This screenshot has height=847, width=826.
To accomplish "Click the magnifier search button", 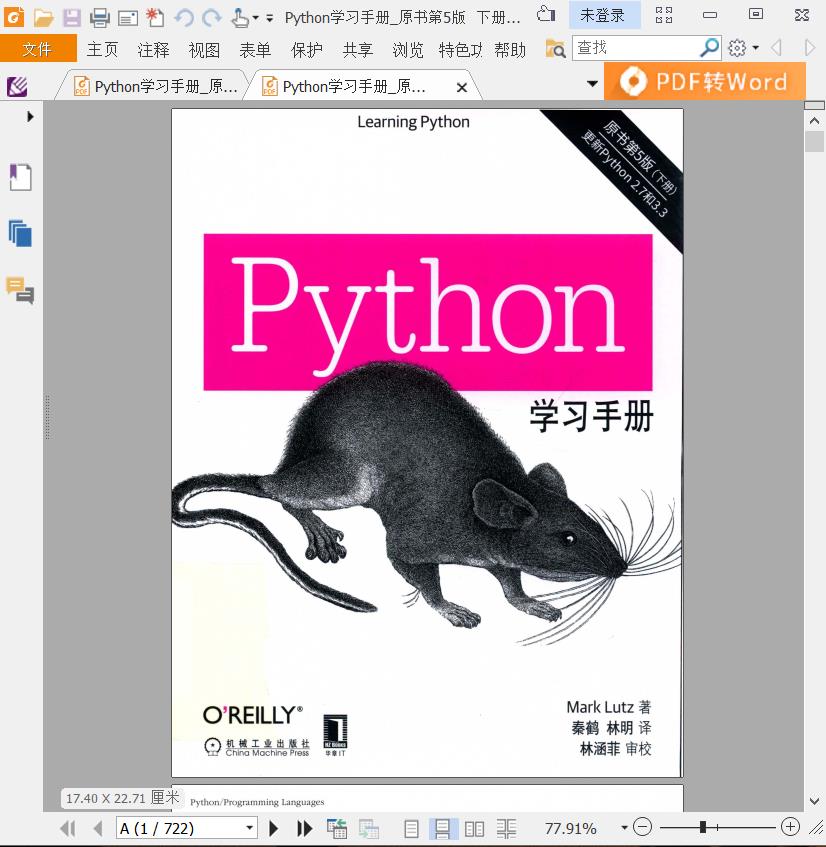I will point(709,48).
